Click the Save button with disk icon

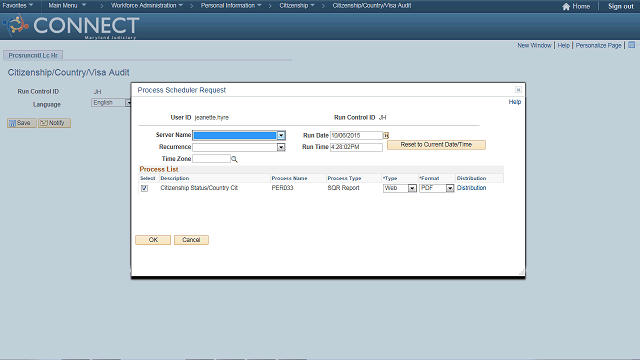pos(22,123)
